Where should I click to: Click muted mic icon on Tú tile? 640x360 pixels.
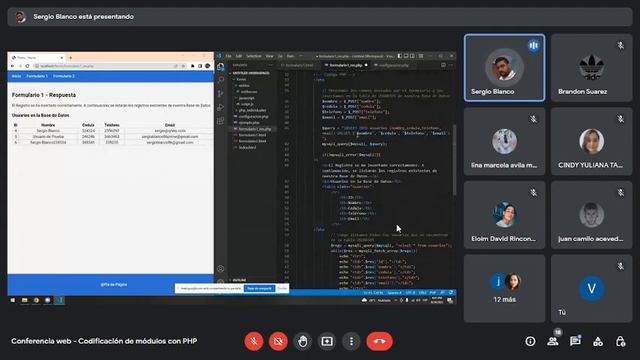point(620,266)
